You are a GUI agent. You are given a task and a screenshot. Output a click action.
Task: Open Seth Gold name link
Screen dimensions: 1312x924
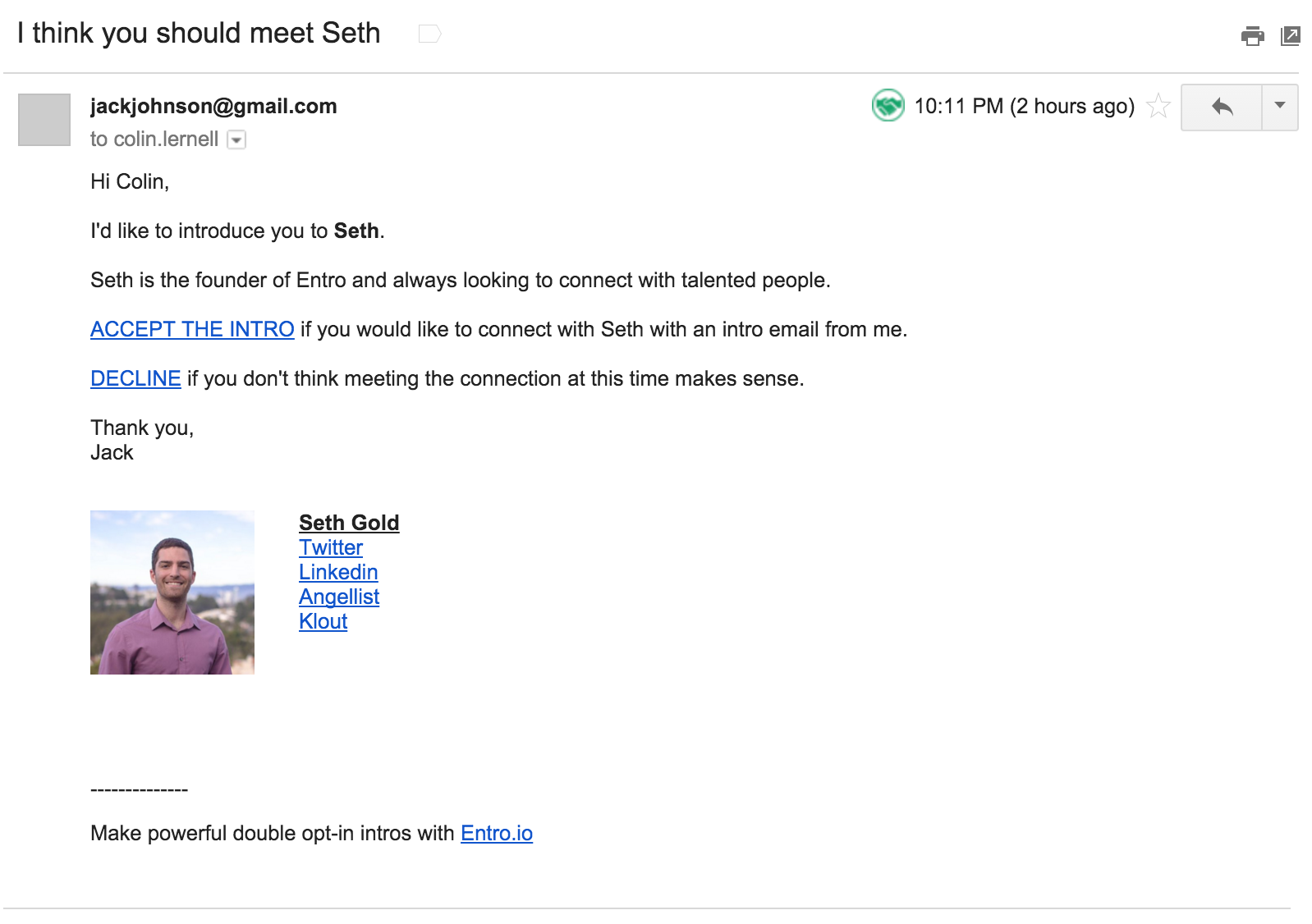tap(349, 523)
